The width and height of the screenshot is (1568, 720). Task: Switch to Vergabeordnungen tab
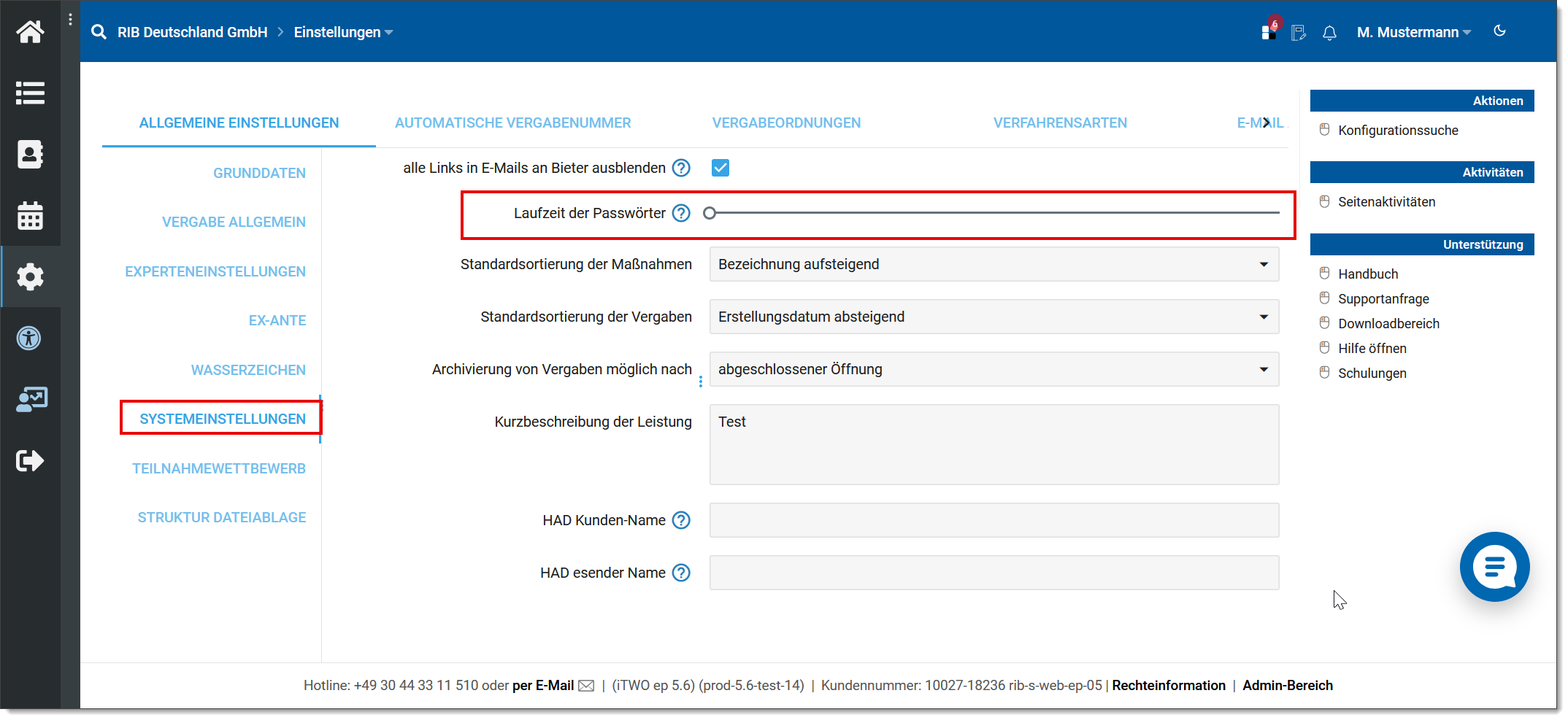786,123
